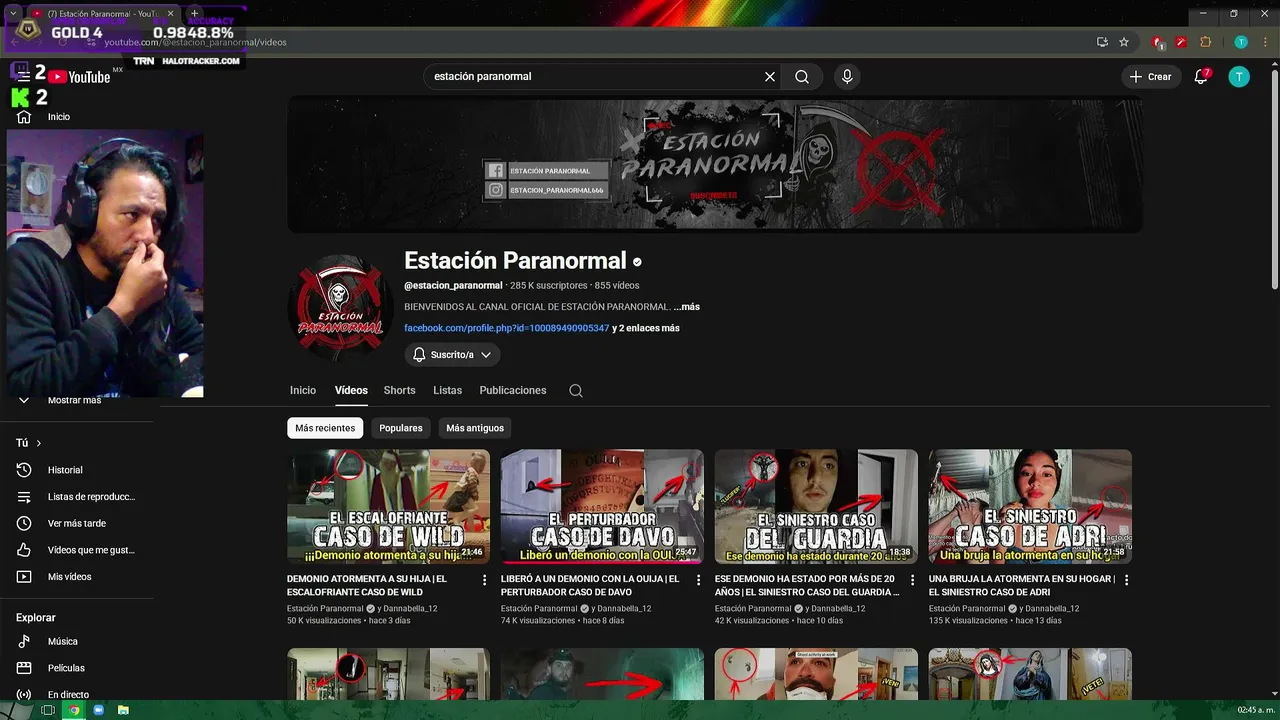The image size is (1280, 720).
Task: Install or cast page icon in address bar
Action: (x=1102, y=42)
